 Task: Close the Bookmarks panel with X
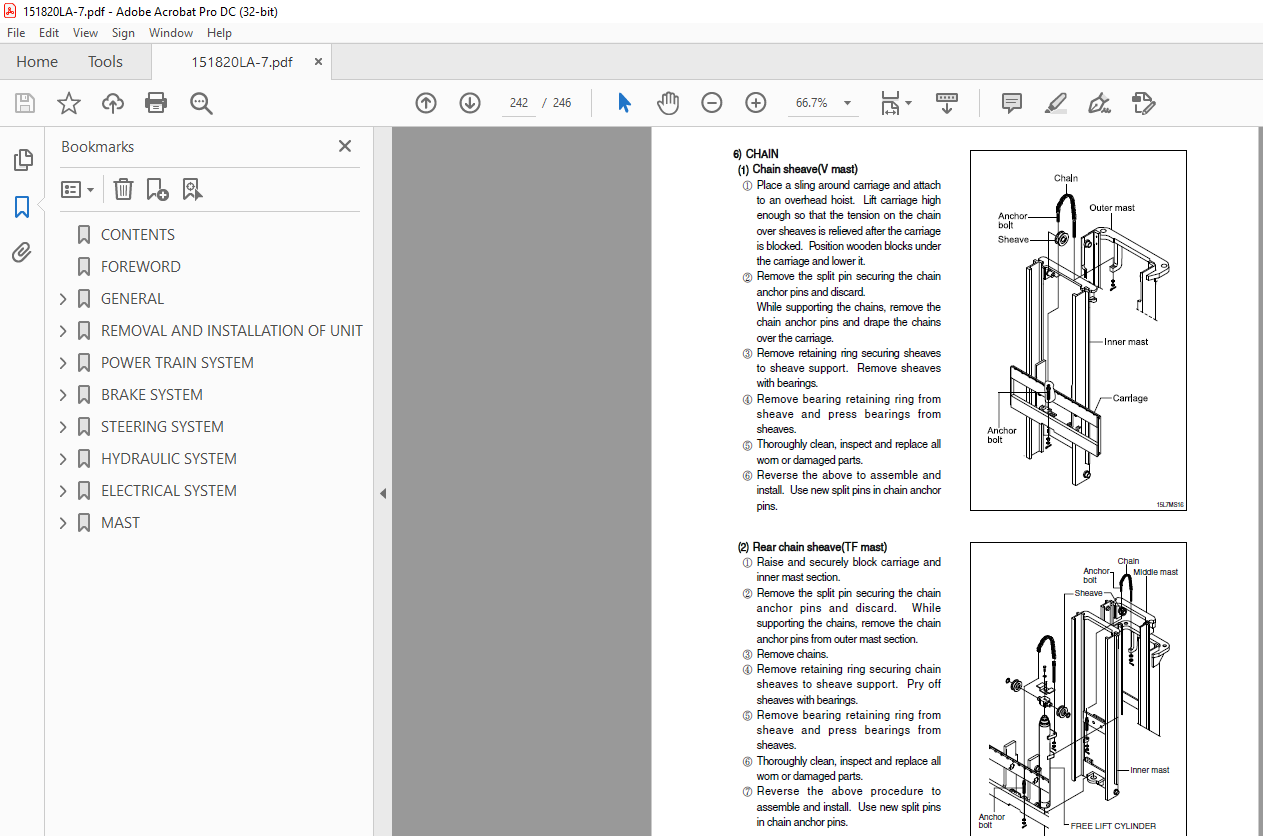[x=345, y=146]
